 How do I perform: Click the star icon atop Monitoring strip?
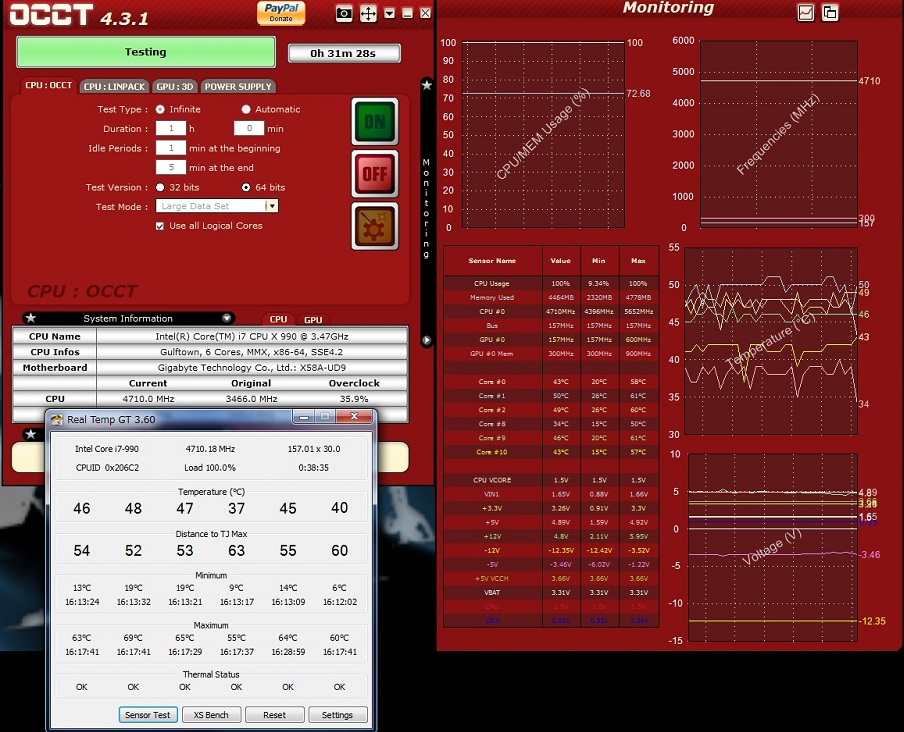[427, 85]
